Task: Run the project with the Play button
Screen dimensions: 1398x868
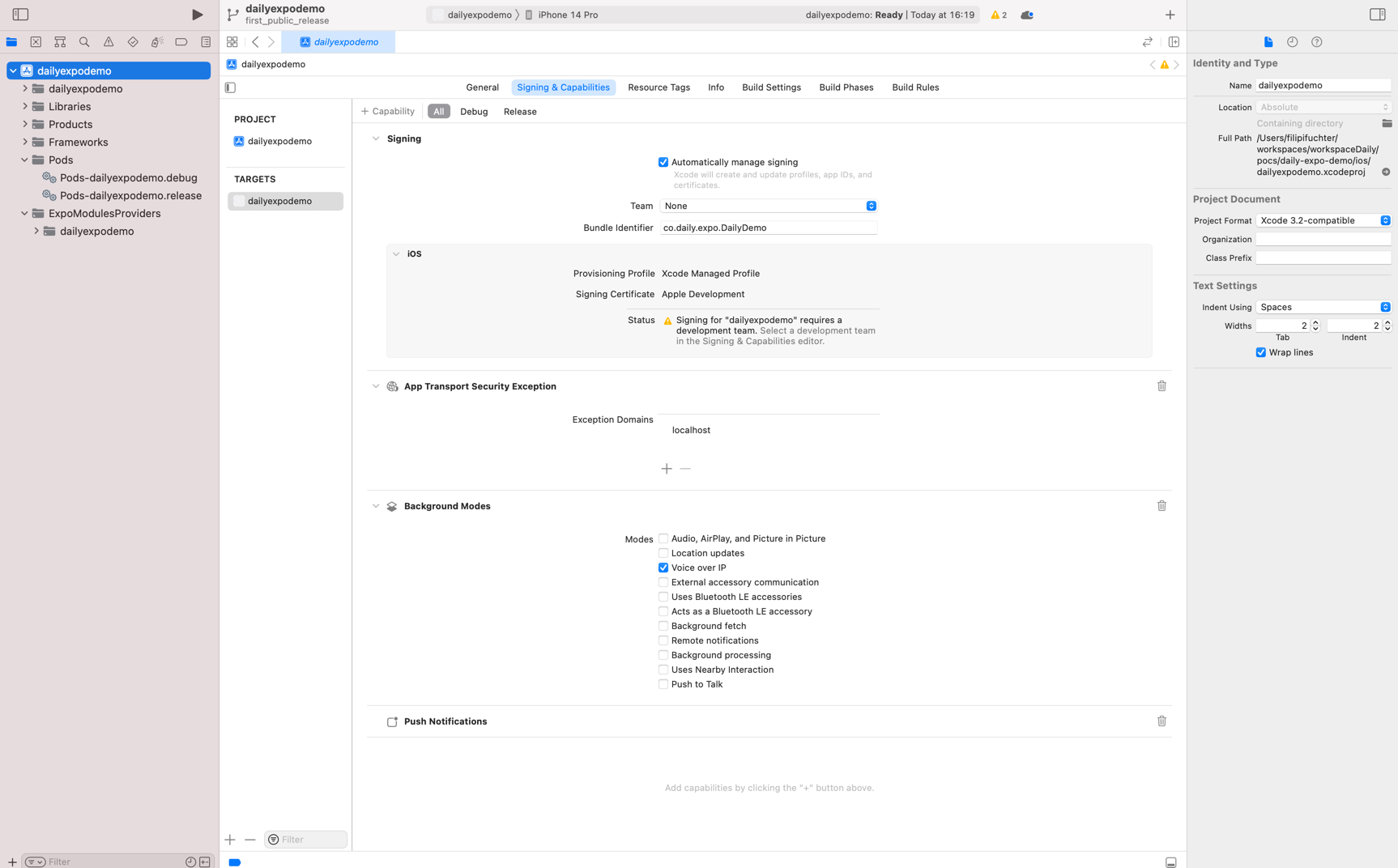Action: 197,15
